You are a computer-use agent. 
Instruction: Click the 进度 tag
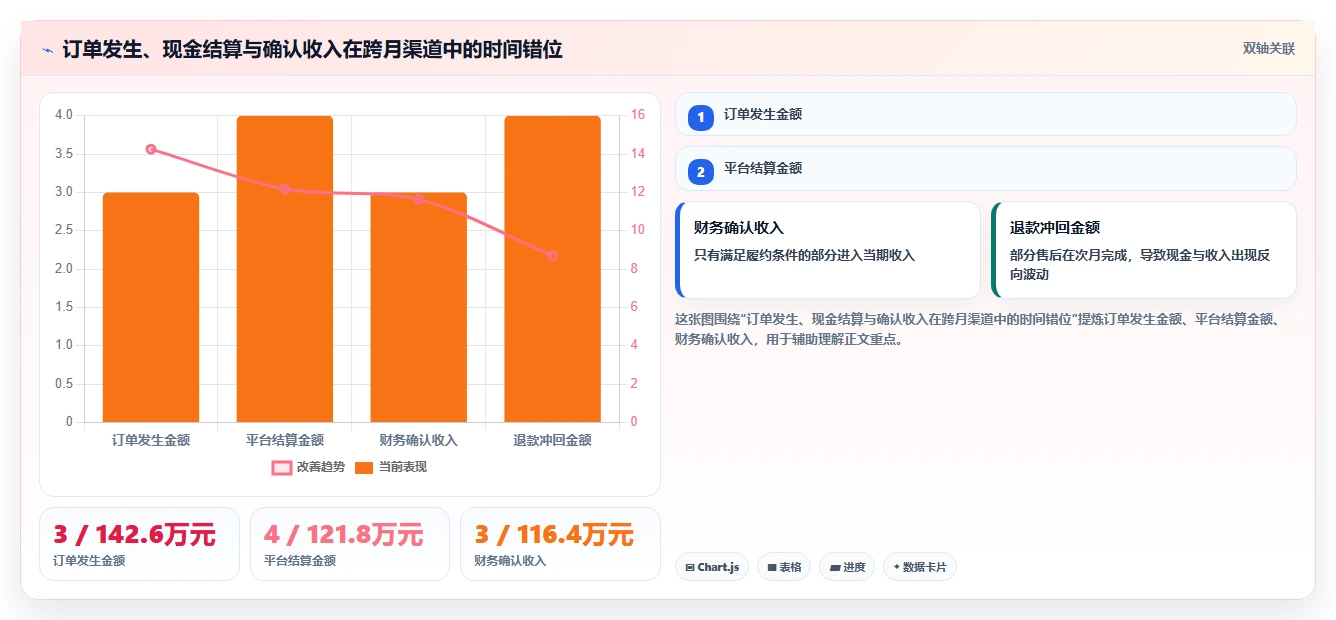pyautogui.click(x=847, y=567)
